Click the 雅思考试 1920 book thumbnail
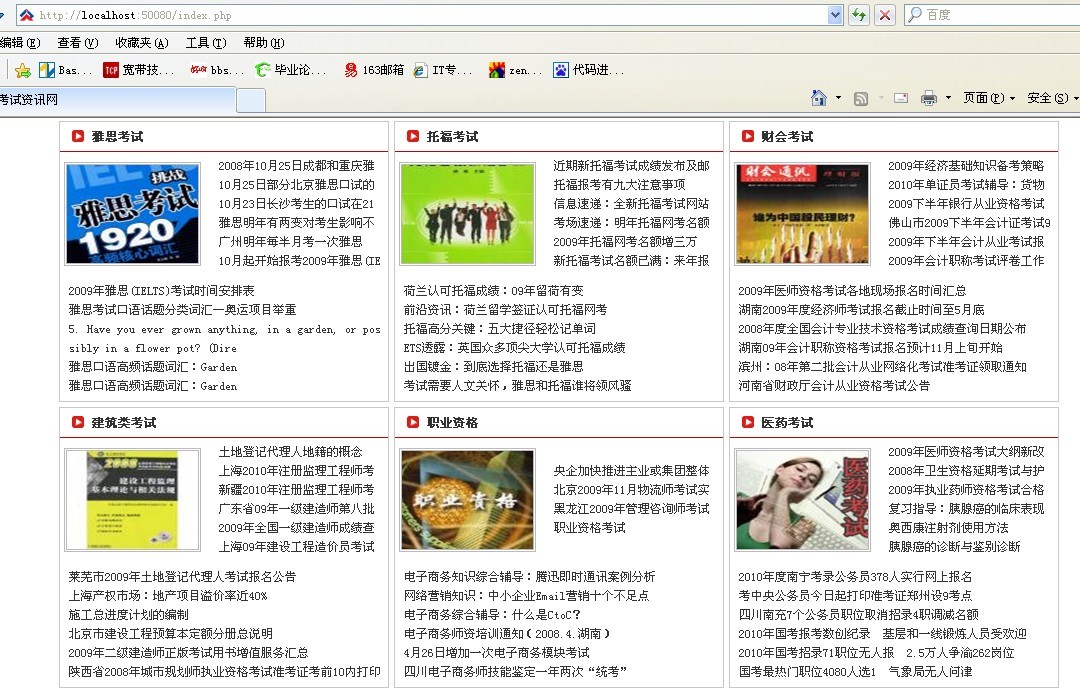The image size is (1080, 693). pos(132,213)
